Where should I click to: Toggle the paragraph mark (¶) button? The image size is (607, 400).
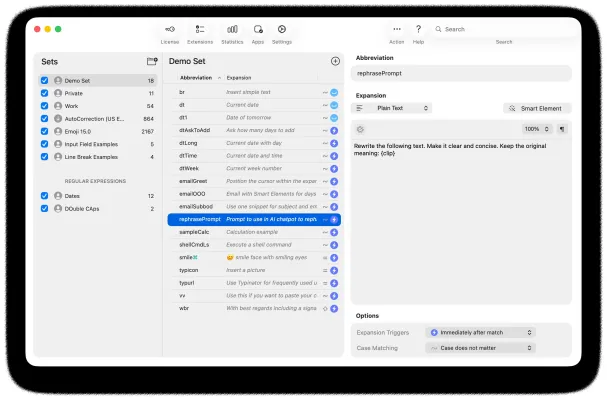562,129
